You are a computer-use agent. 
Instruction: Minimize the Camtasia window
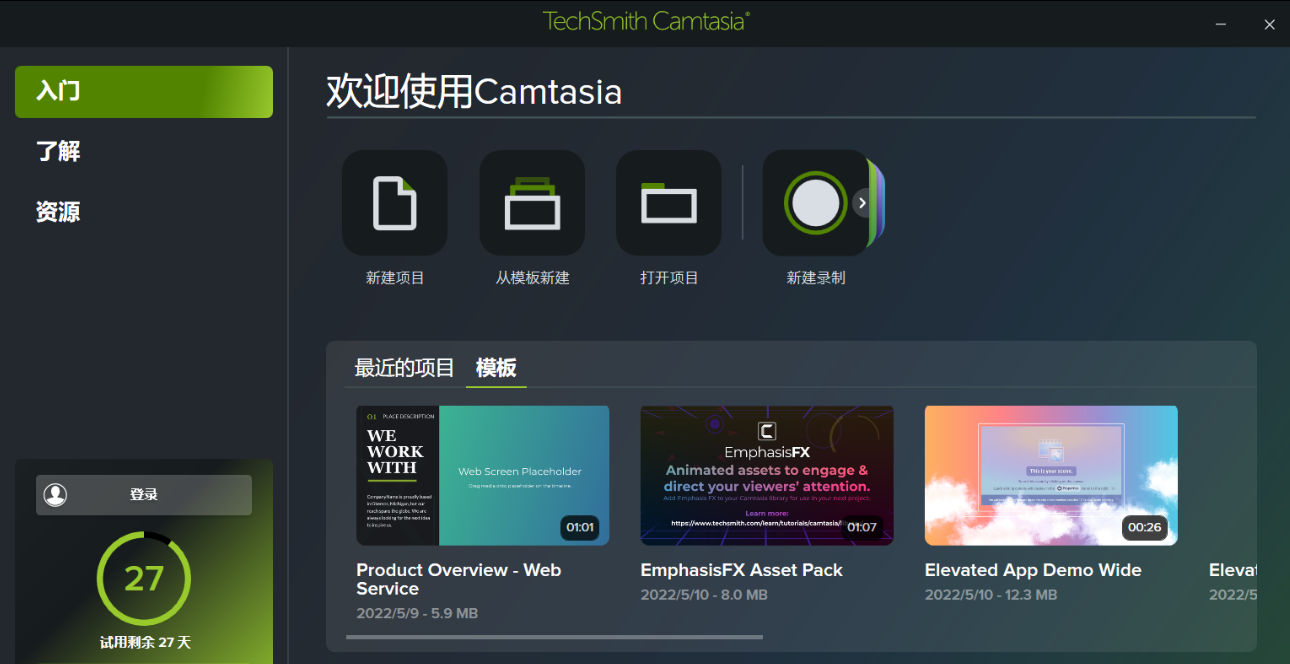1221,24
